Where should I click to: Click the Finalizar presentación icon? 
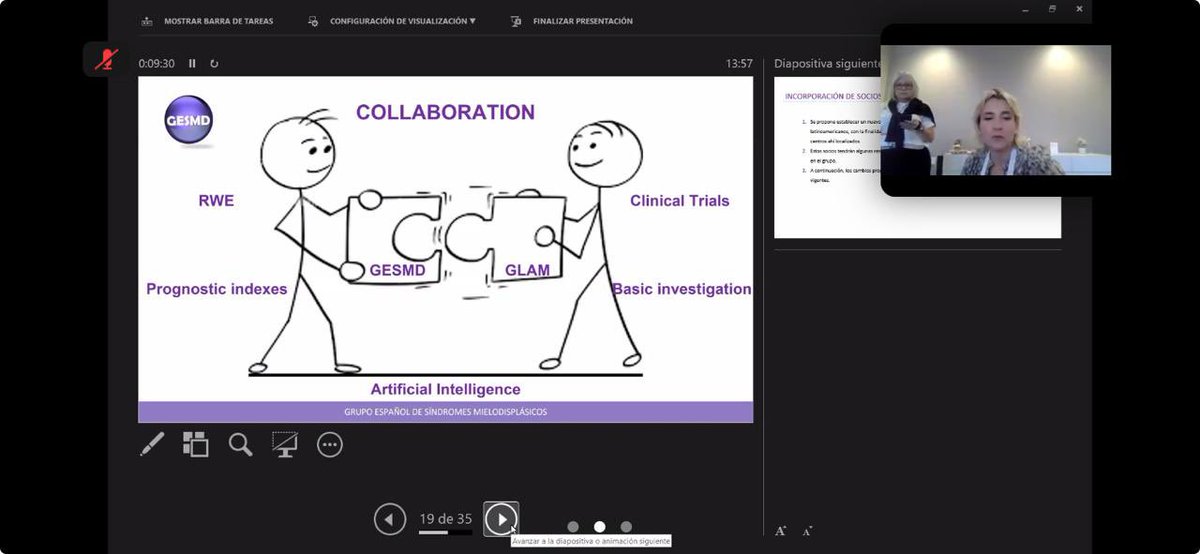click(516, 20)
